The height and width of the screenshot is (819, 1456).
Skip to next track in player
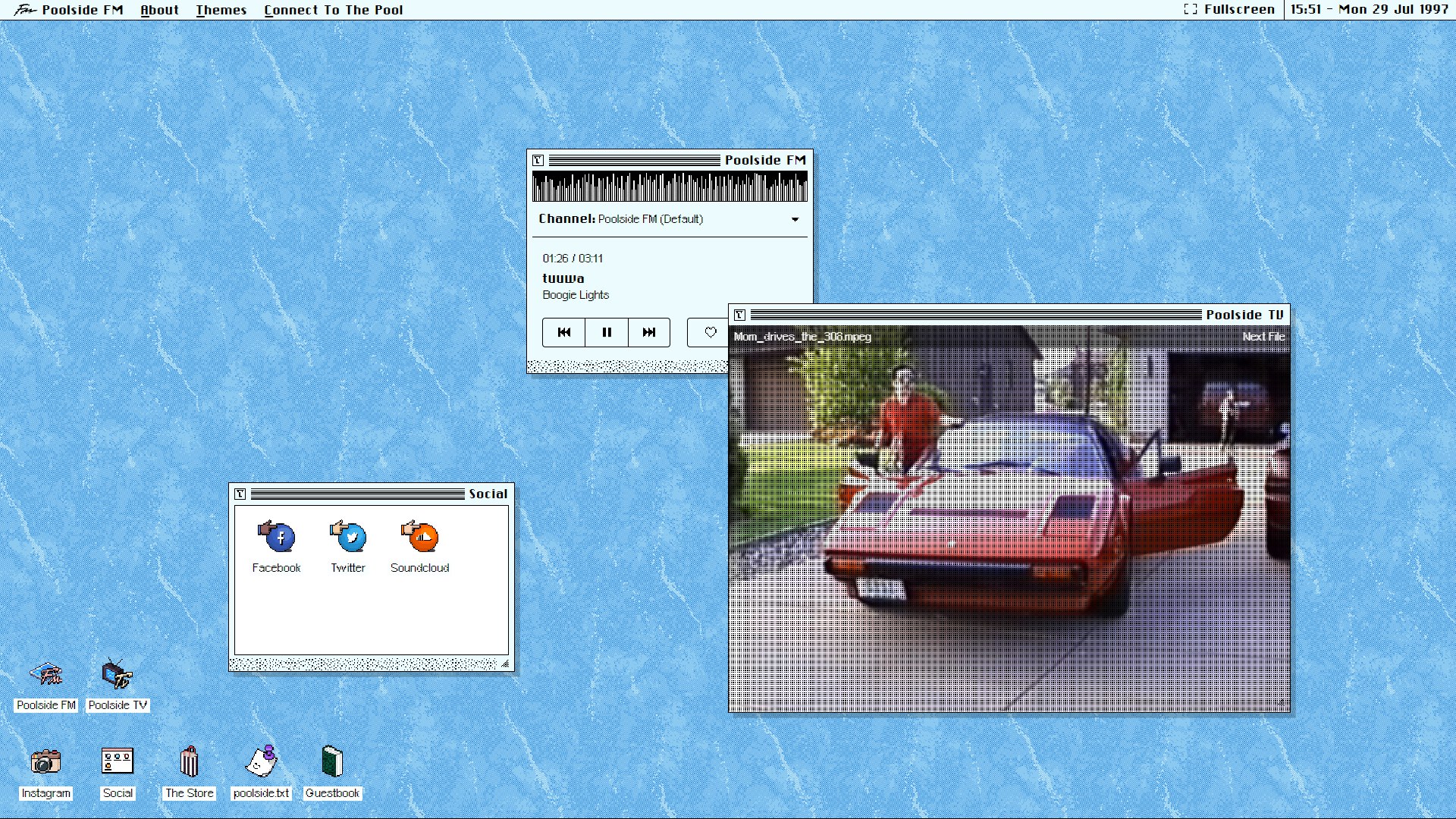pos(649,332)
